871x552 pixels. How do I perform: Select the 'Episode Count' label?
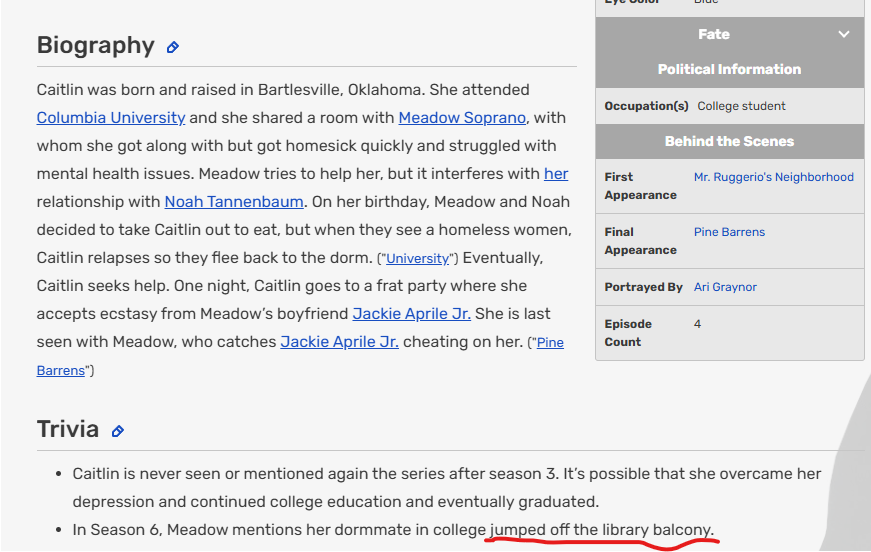(628, 333)
